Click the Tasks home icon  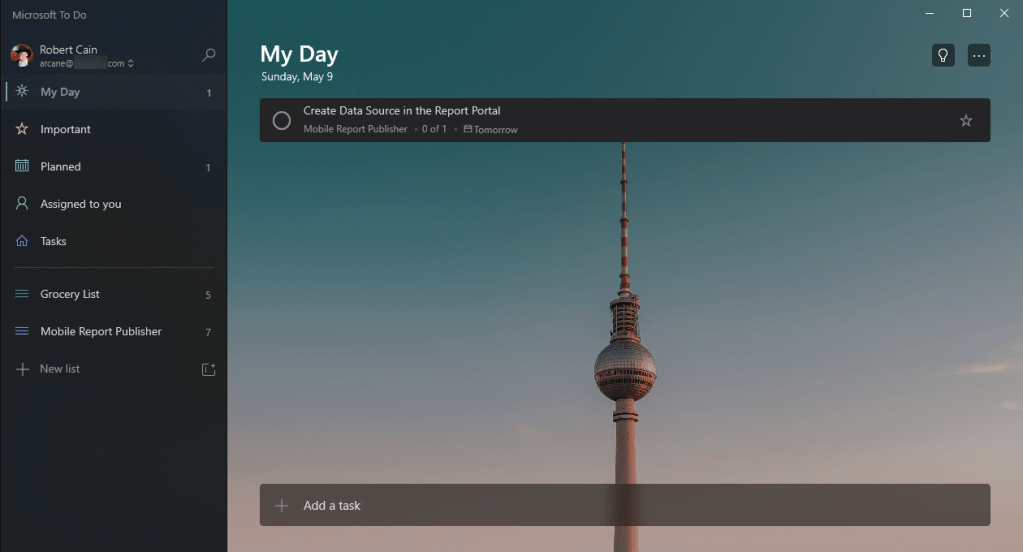pyautogui.click(x=22, y=241)
